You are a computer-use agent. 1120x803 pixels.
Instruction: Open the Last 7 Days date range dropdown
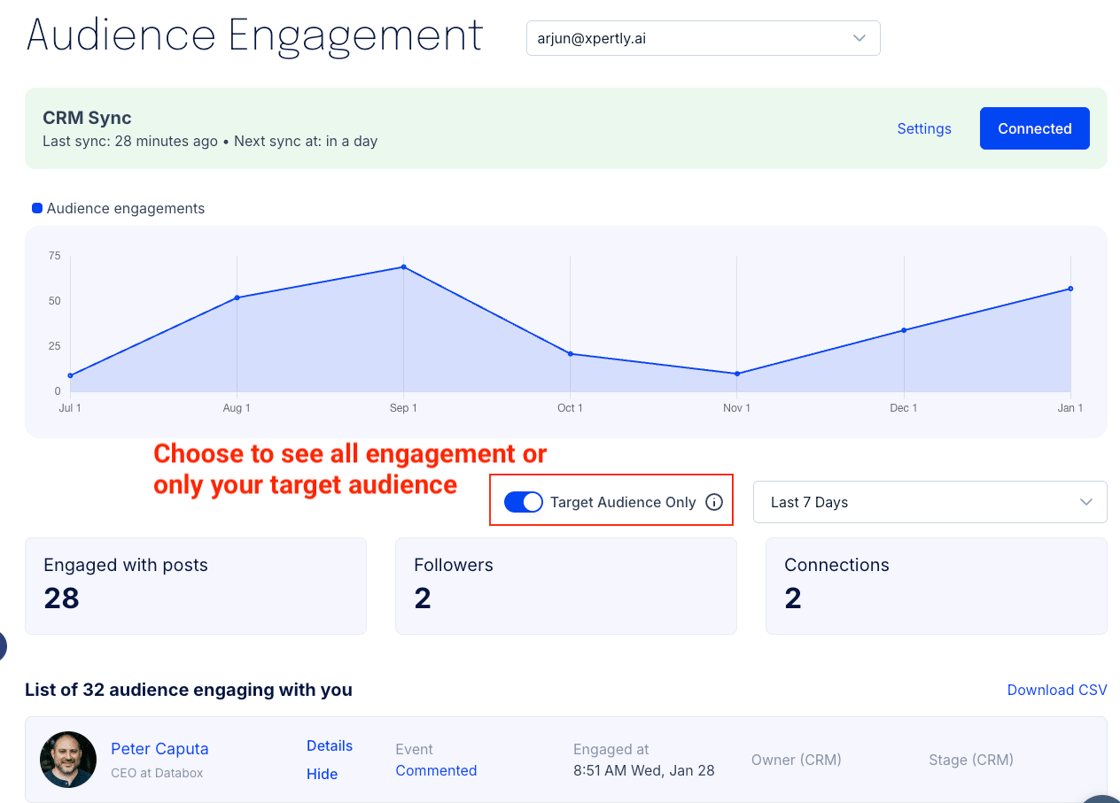point(929,502)
